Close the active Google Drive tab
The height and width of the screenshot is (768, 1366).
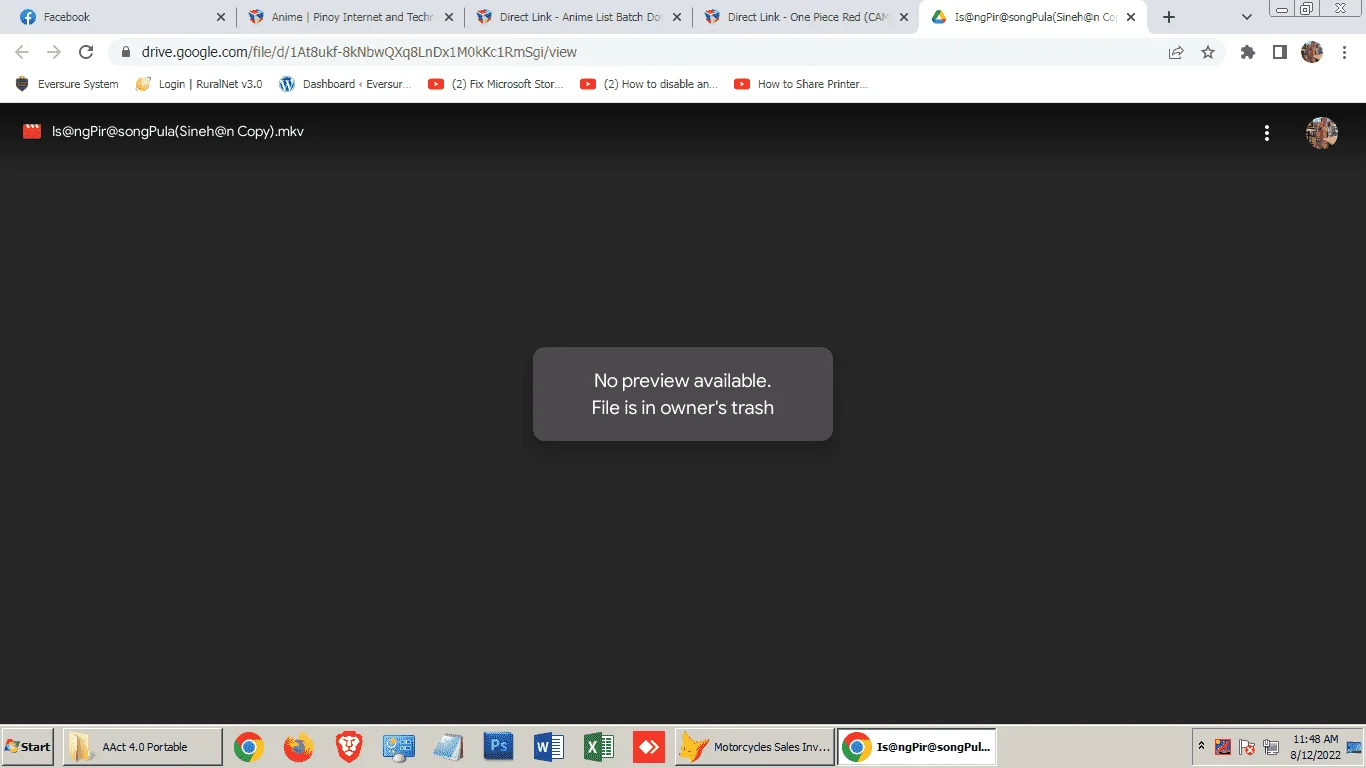[1132, 17]
